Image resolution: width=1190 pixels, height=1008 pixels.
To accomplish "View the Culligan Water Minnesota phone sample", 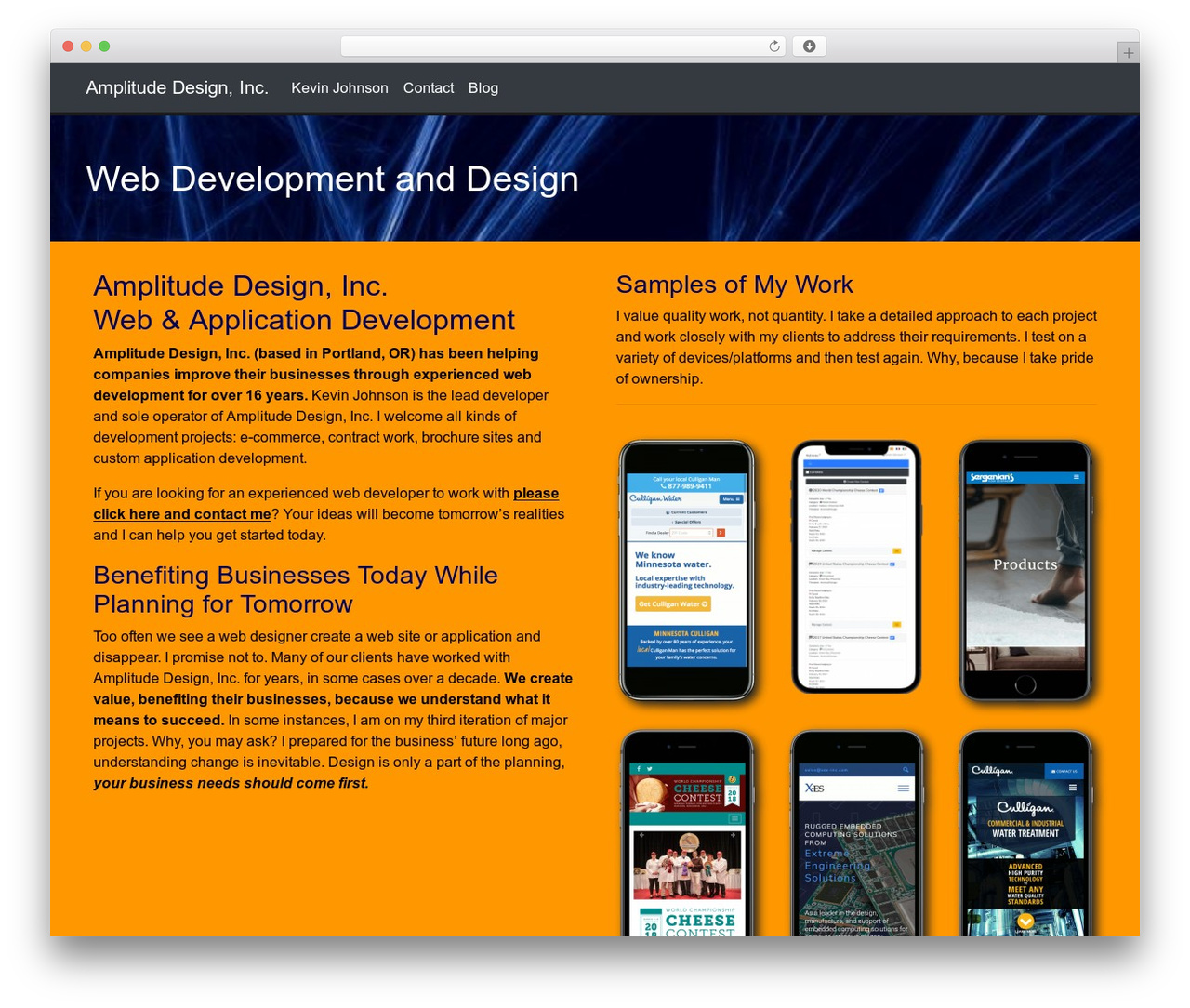I will coord(687,570).
